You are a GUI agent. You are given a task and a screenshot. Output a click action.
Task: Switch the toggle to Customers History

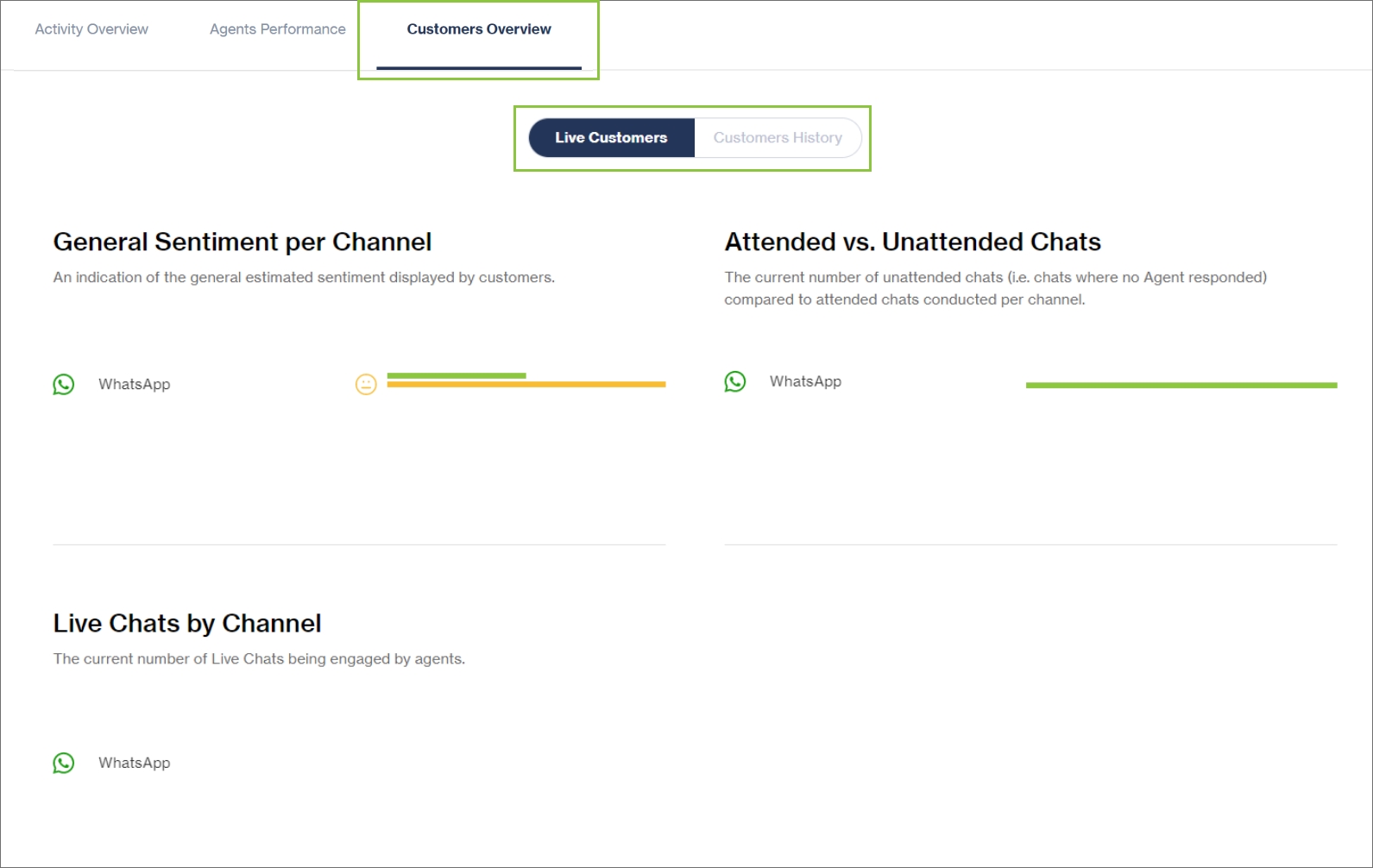(778, 138)
